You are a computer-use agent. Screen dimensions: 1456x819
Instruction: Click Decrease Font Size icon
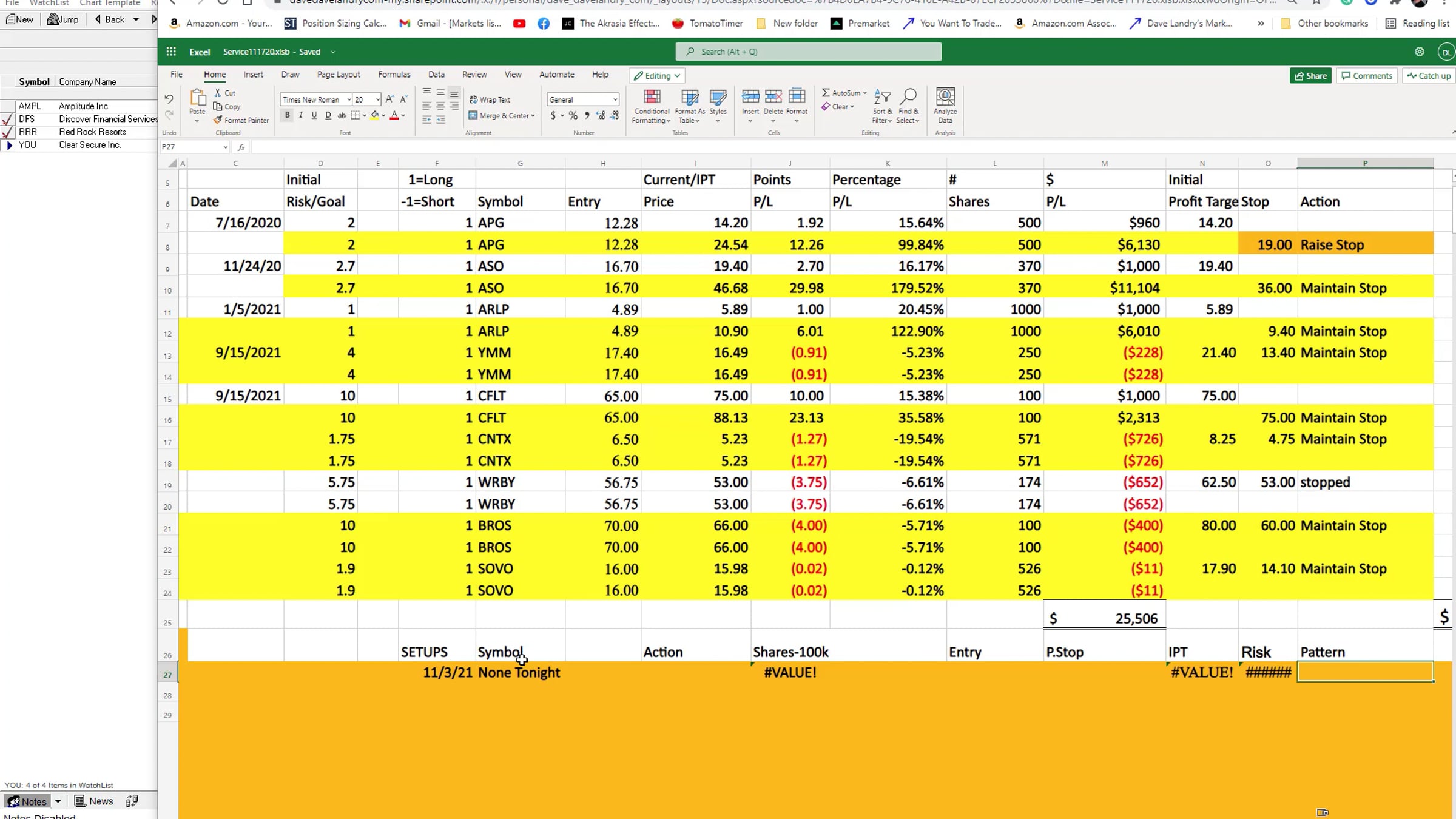pyautogui.click(x=404, y=99)
